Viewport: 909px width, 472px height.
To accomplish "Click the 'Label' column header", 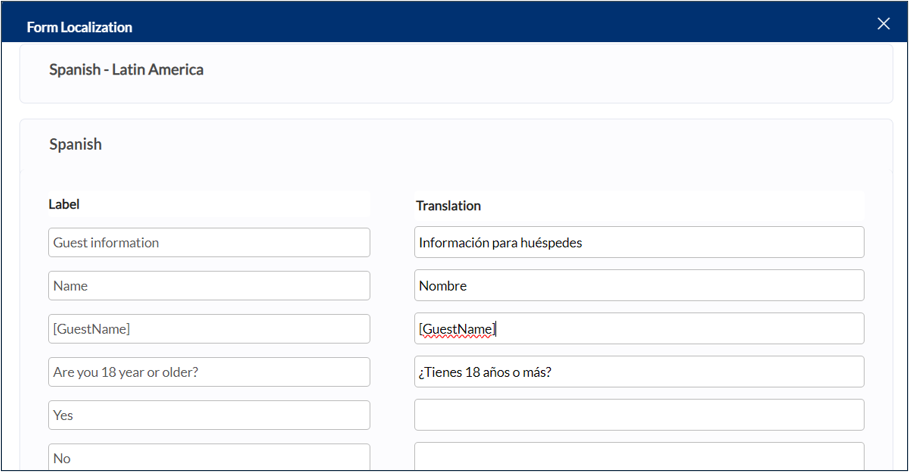I will point(64,204).
